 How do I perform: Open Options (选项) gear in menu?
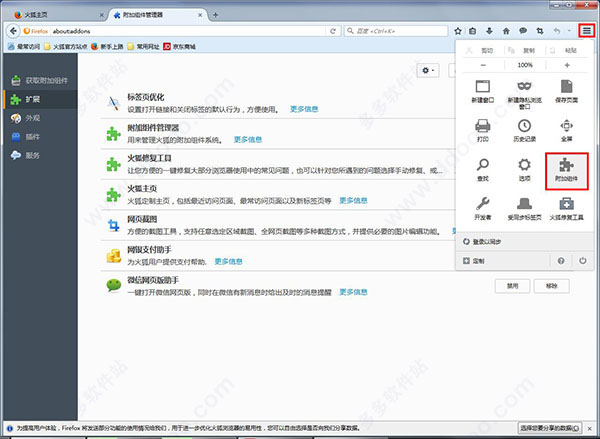(x=524, y=170)
